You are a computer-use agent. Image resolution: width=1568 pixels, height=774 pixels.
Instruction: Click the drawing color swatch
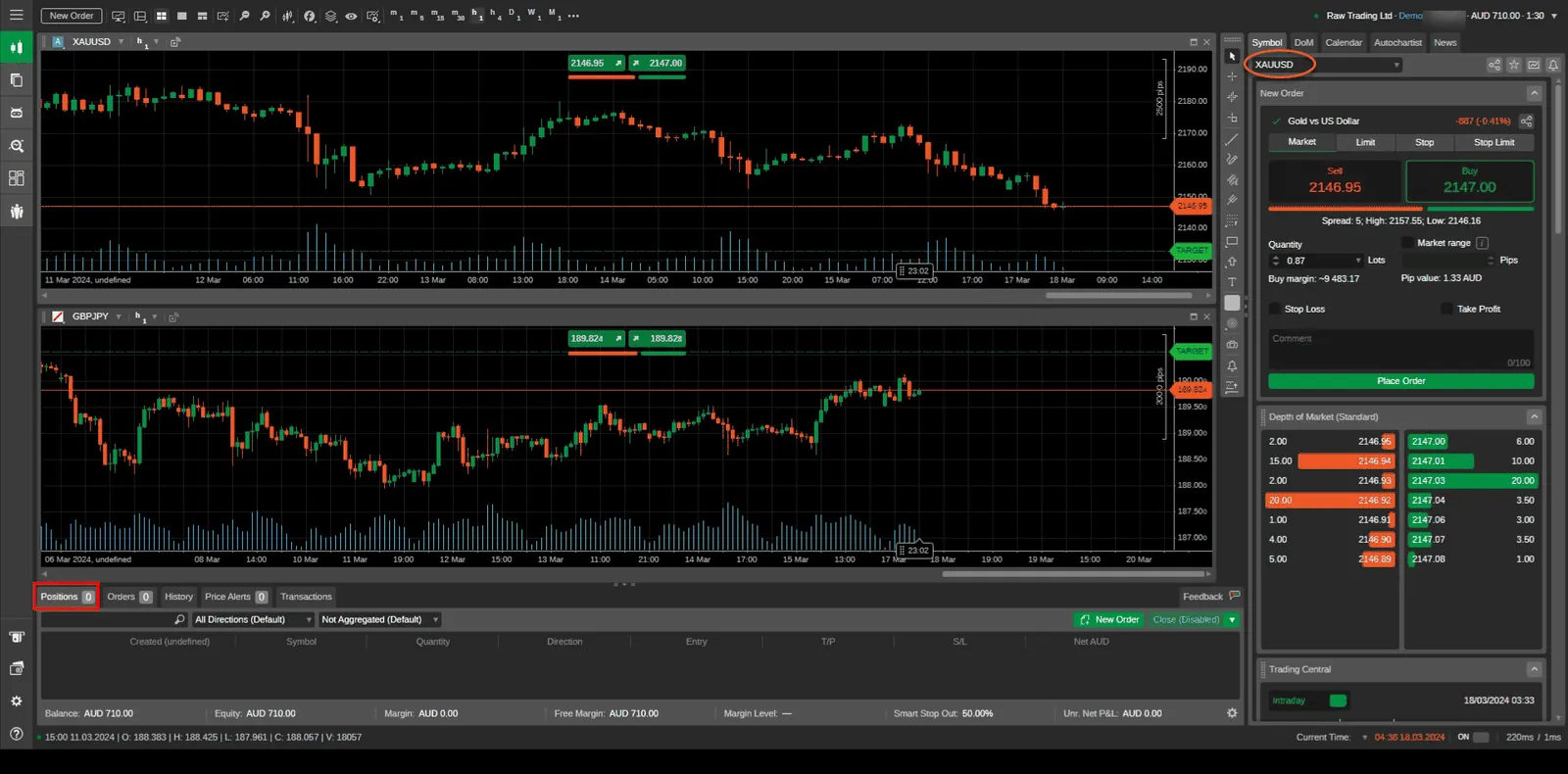(1232, 303)
